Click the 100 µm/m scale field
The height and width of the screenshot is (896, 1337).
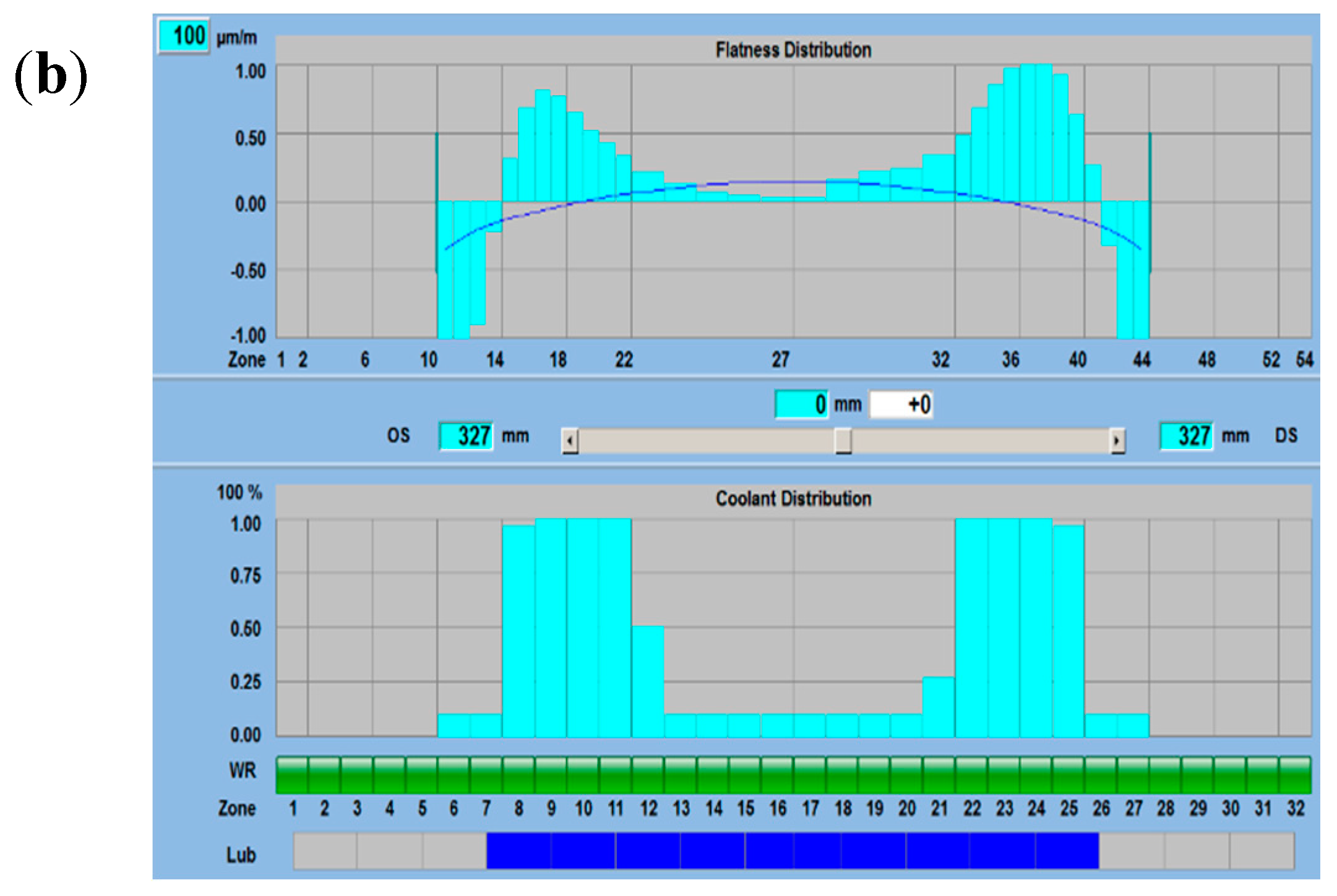click(184, 36)
